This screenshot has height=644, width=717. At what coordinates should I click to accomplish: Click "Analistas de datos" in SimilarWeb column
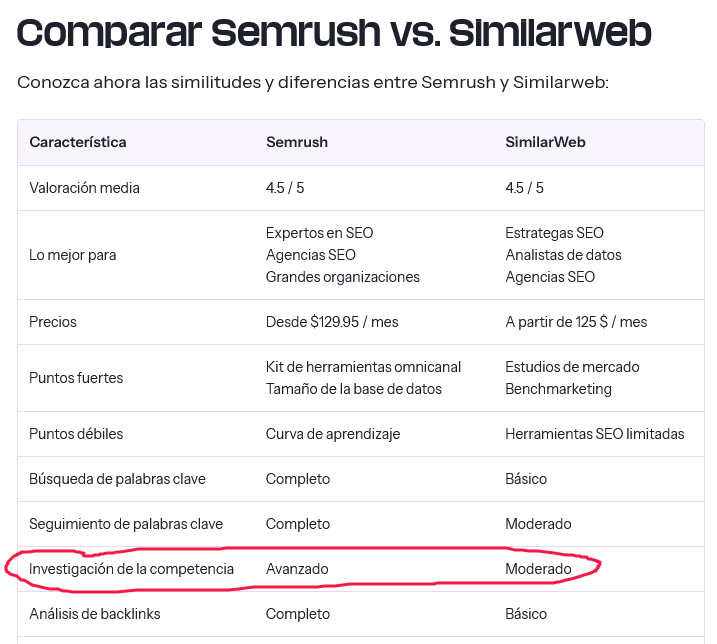(x=563, y=255)
